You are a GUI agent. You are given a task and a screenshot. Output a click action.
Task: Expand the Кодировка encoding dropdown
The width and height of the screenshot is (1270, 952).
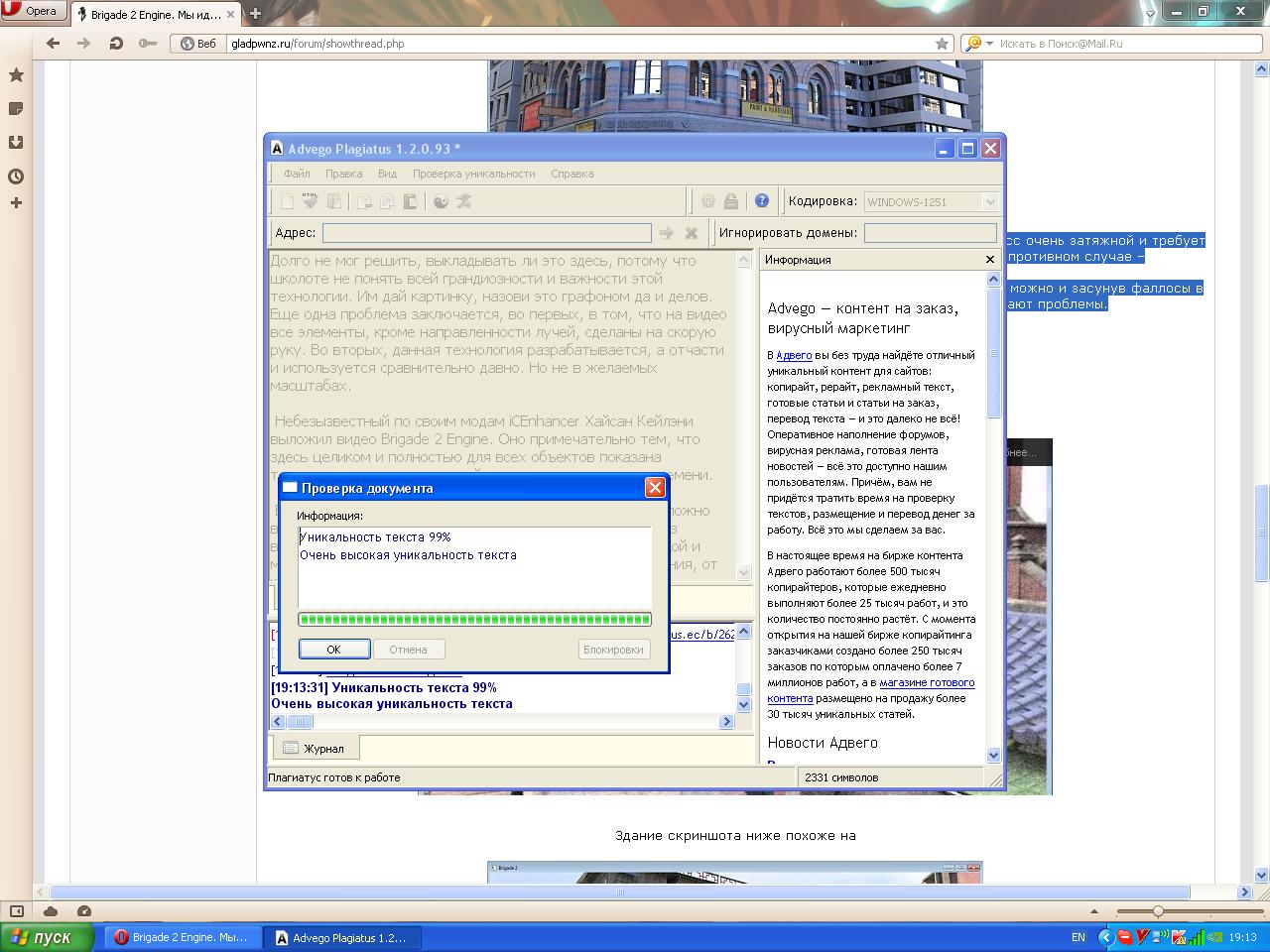coord(989,202)
